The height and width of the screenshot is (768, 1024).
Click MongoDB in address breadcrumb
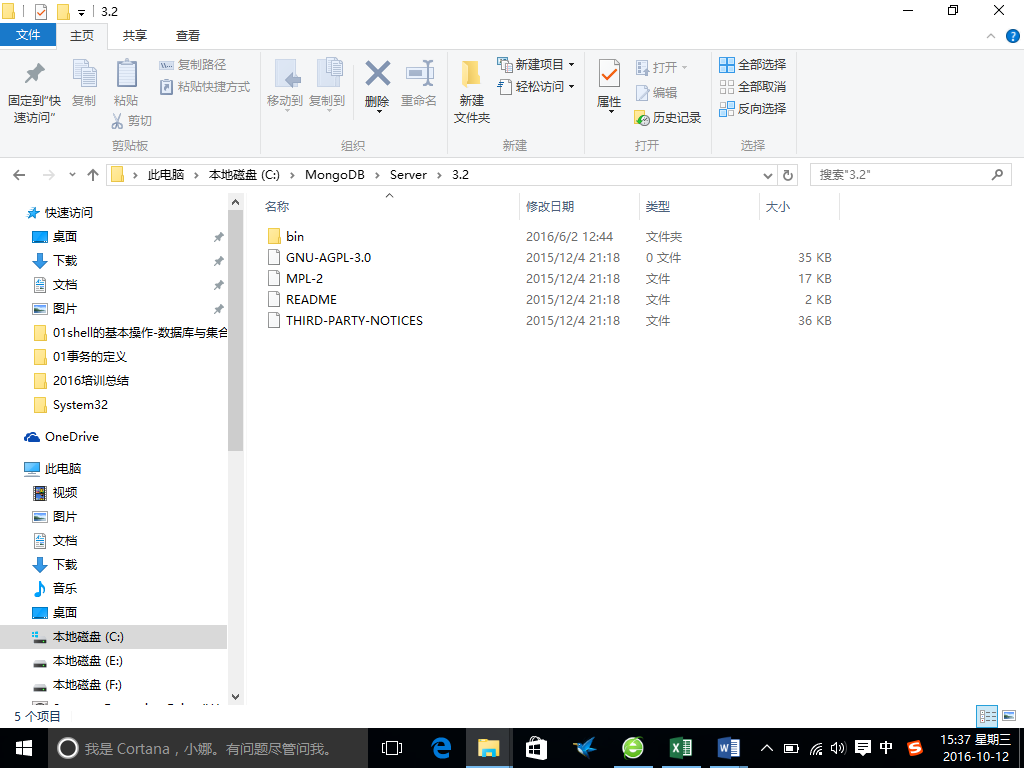tap(334, 175)
